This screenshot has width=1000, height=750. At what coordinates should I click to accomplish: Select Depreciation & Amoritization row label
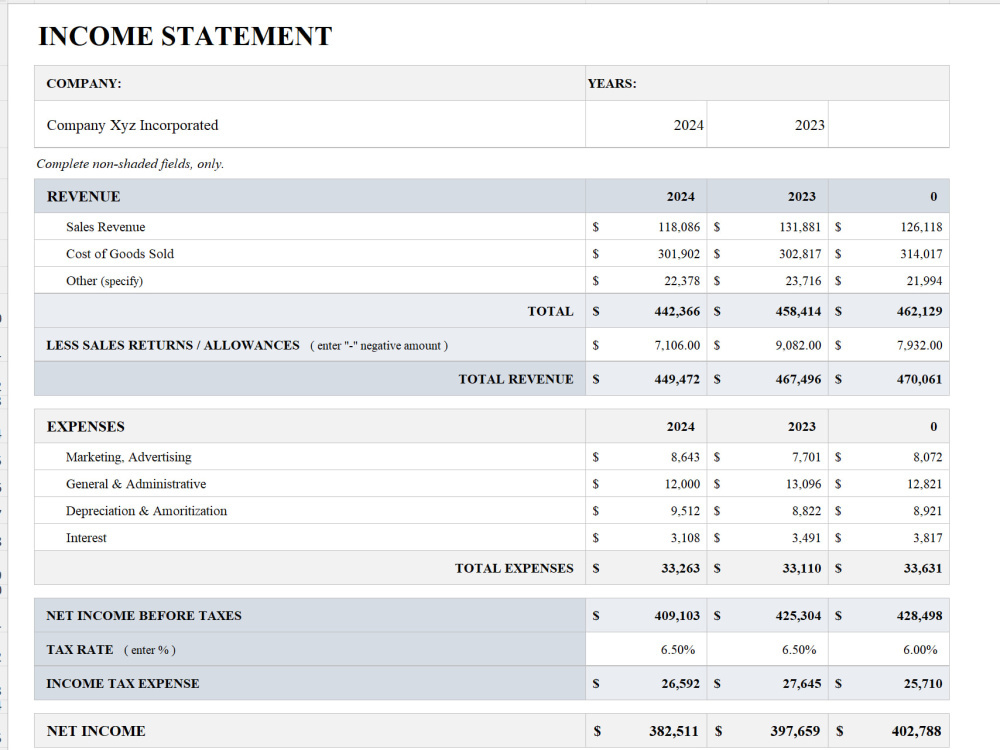(146, 511)
